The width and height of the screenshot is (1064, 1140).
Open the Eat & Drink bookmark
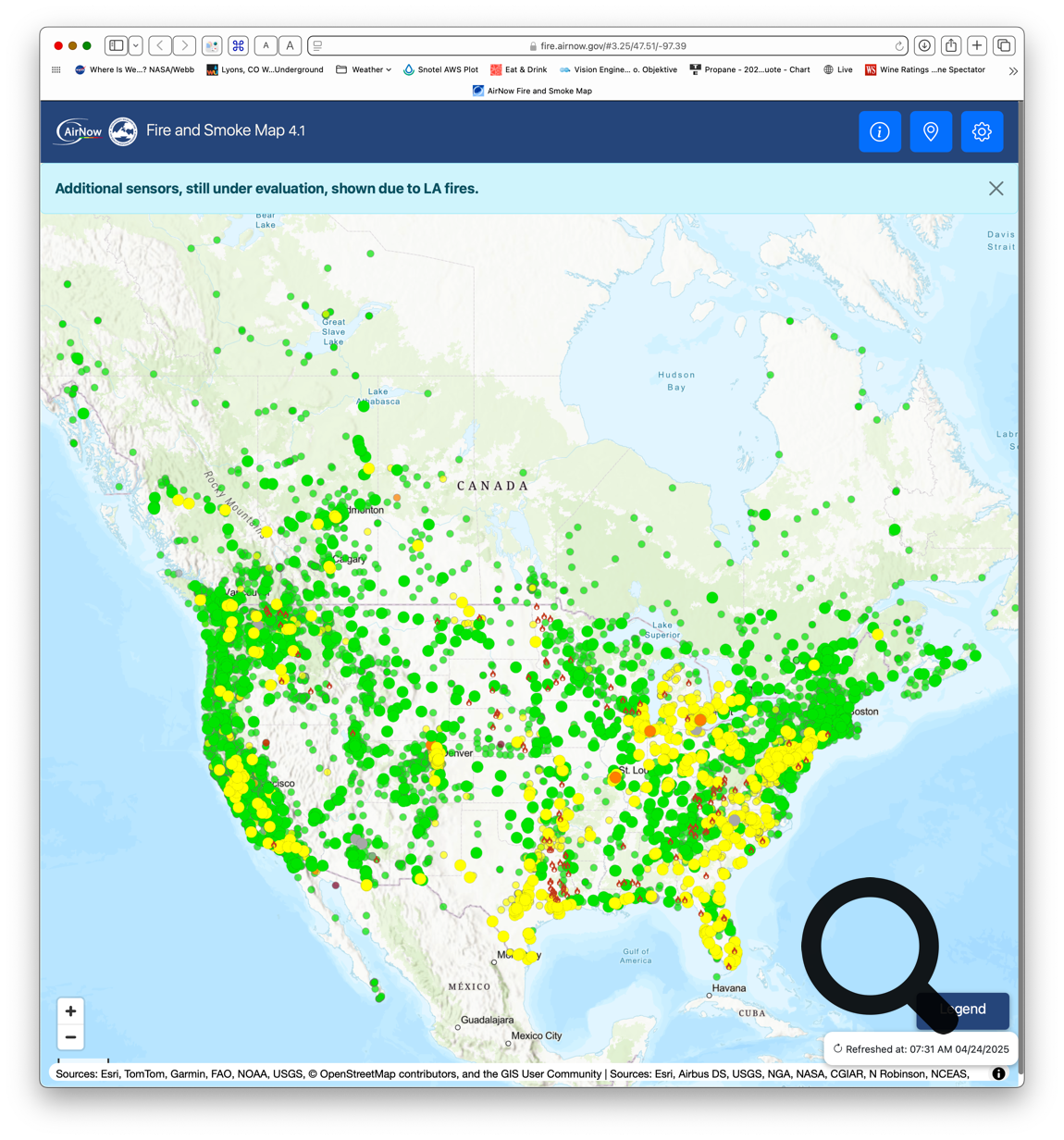click(518, 69)
